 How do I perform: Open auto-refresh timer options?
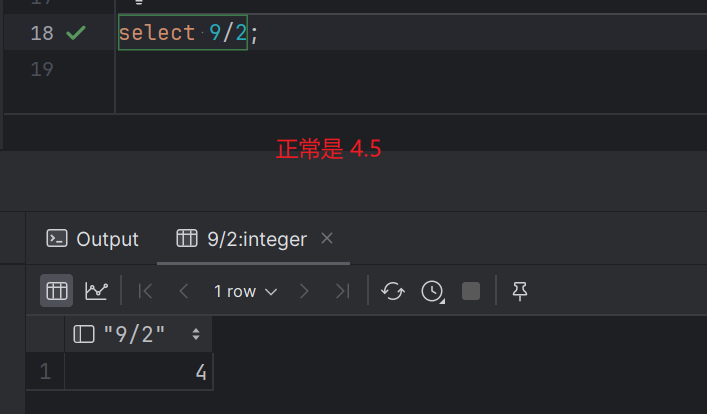tap(432, 291)
